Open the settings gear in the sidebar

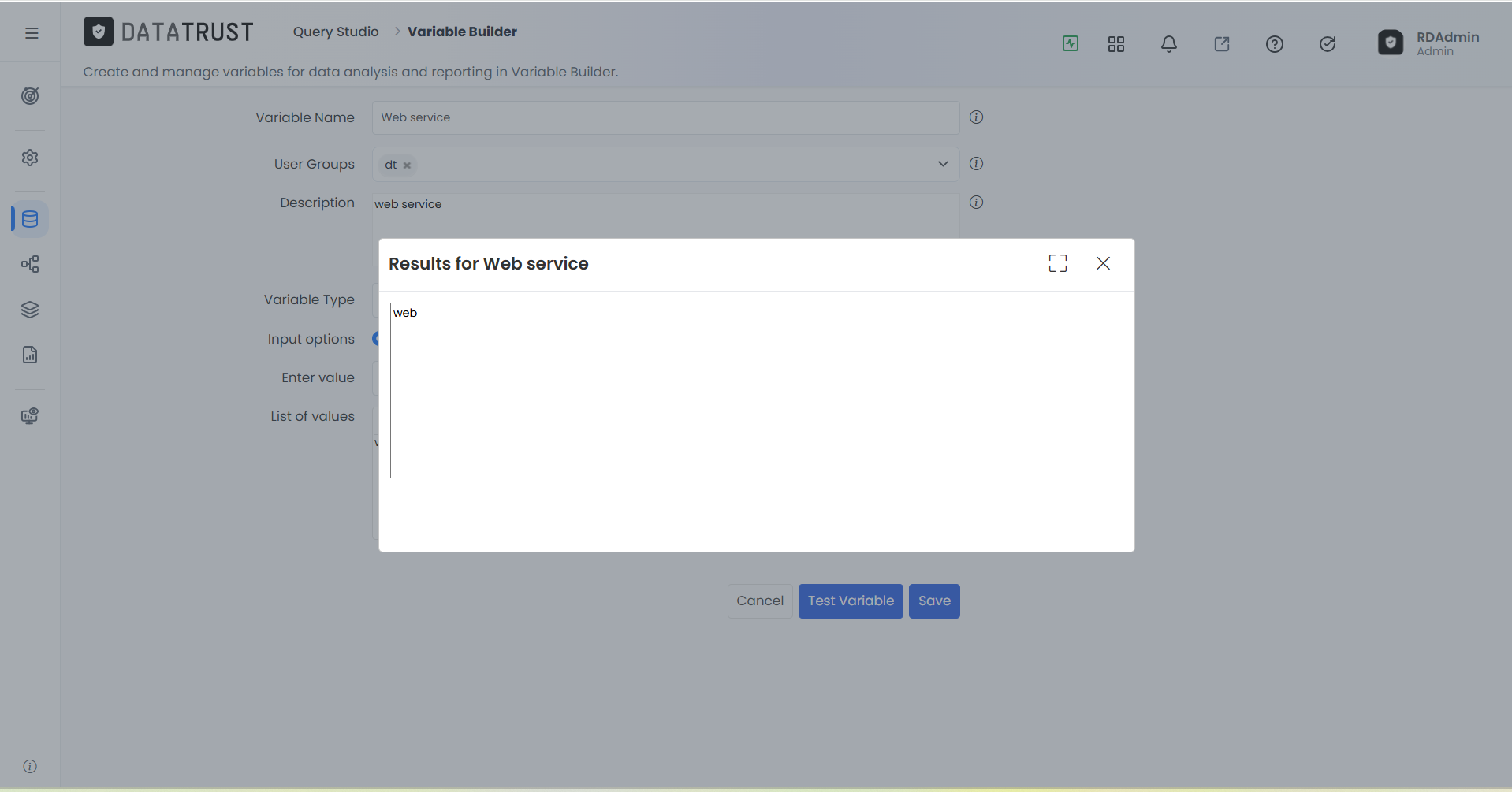(x=30, y=158)
